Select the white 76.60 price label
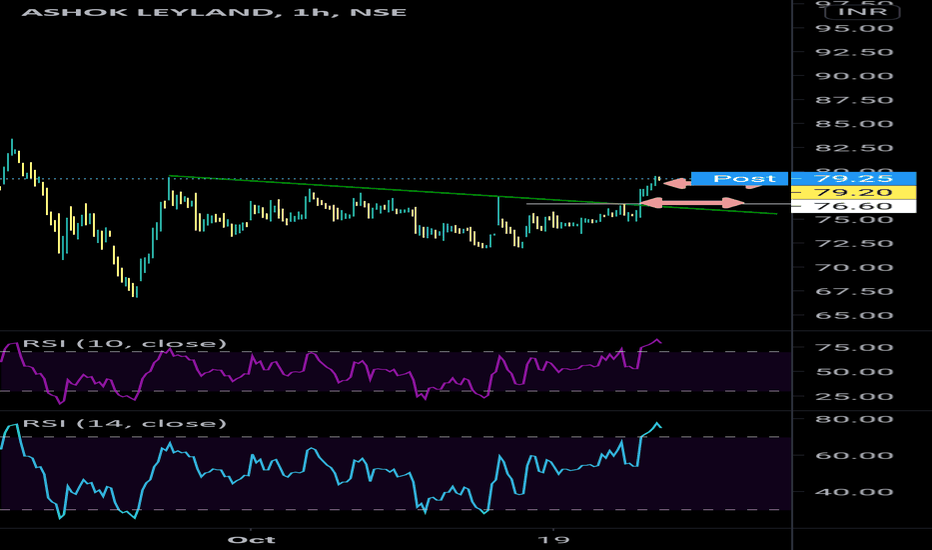Image resolution: width=932 pixels, height=550 pixels. [x=854, y=206]
